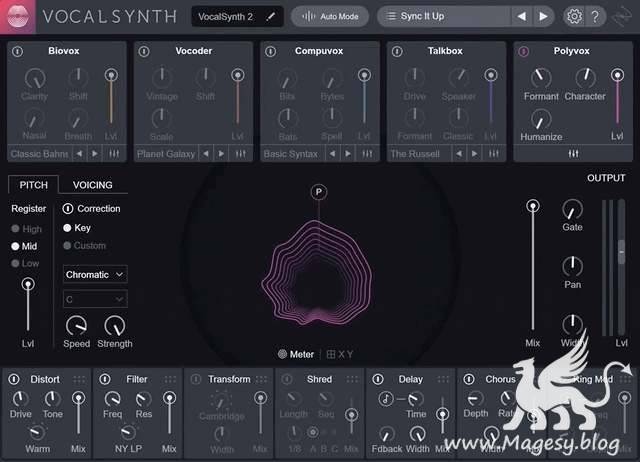The width and height of the screenshot is (640, 462).
Task: Open the C key dropdown
Action: pyautogui.click(x=95, y=299)
